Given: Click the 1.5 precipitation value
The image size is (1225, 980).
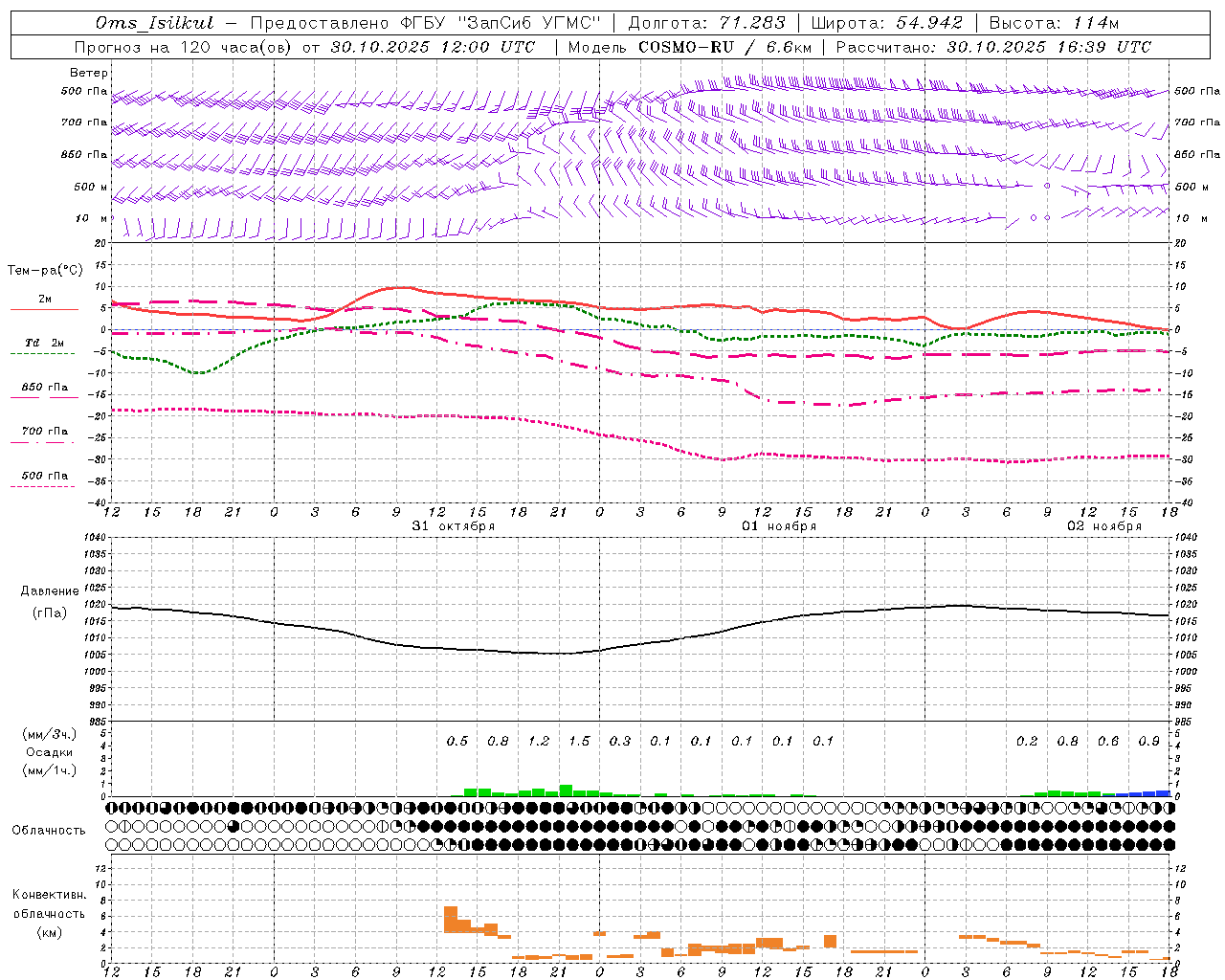Looking at the screenshot, I should [x=579, y=741].
